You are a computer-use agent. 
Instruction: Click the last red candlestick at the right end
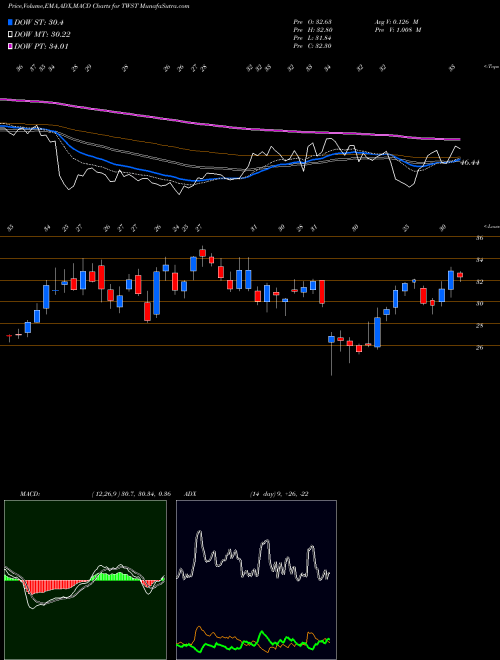click(460, 275)
